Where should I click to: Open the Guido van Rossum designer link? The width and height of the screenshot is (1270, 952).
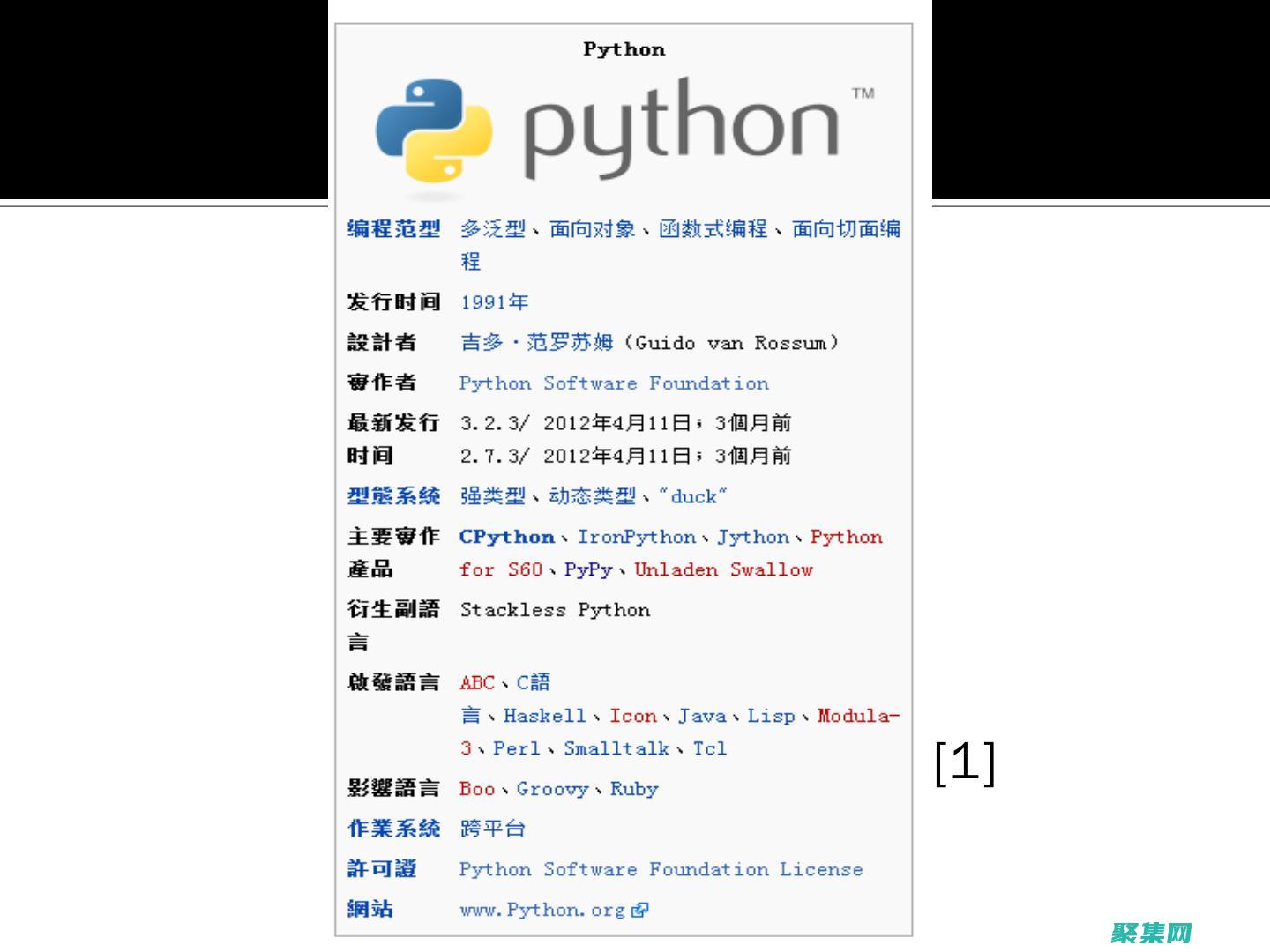click(537, 342)
